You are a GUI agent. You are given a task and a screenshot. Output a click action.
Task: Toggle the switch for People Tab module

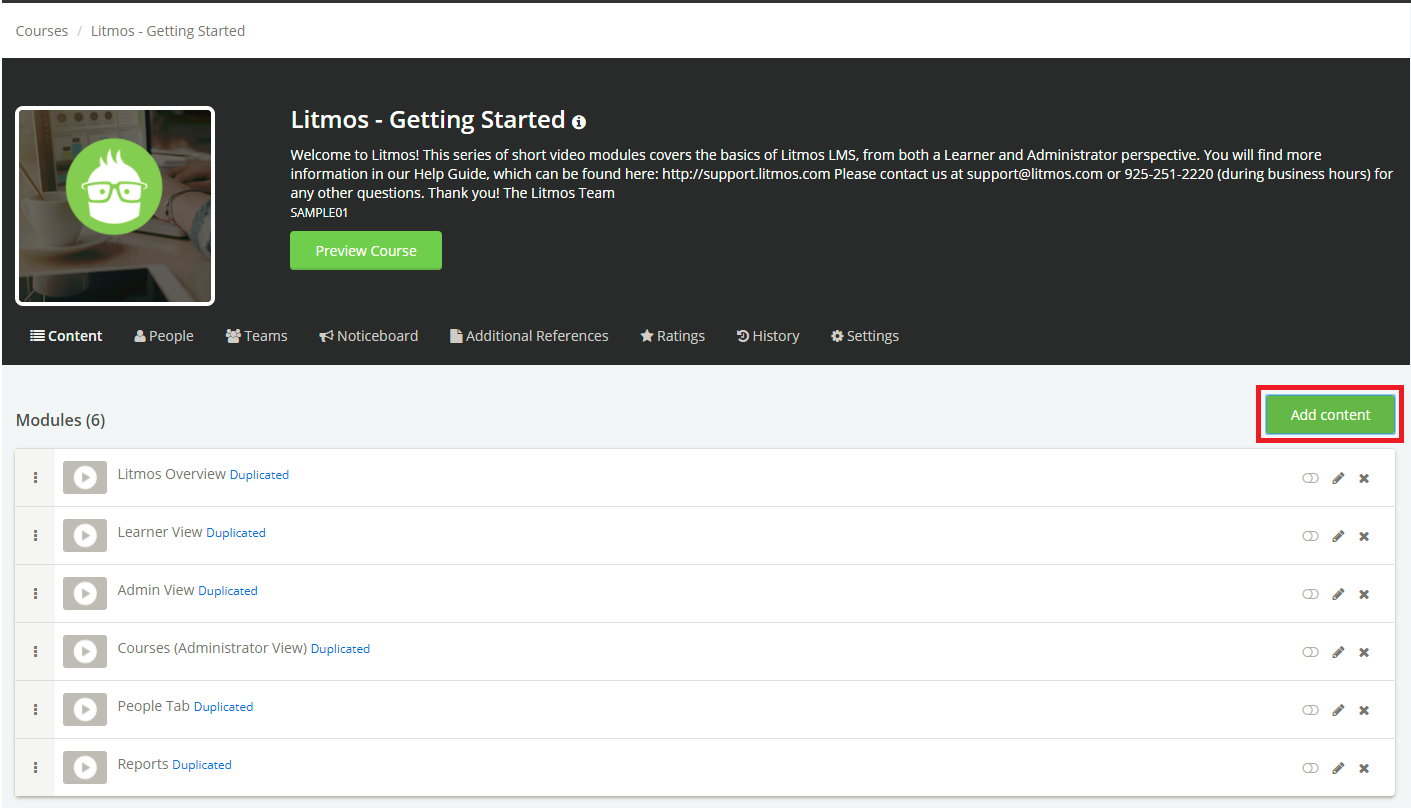click(x=1310, y=710)
